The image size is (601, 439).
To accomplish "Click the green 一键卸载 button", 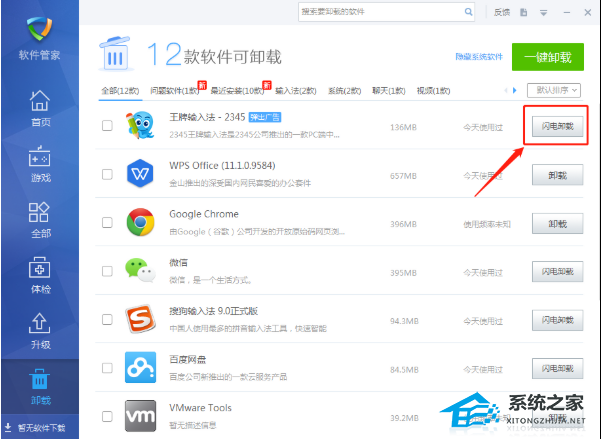I will (x=548, y=57).
